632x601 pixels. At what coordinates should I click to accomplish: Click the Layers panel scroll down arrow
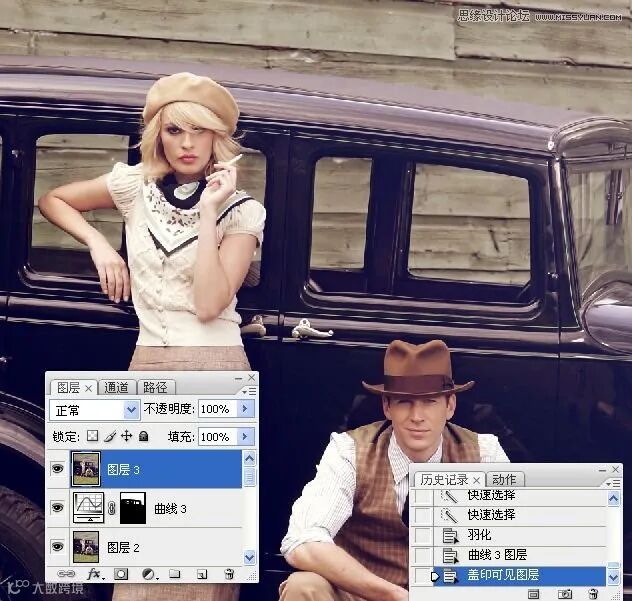point(249,557)
